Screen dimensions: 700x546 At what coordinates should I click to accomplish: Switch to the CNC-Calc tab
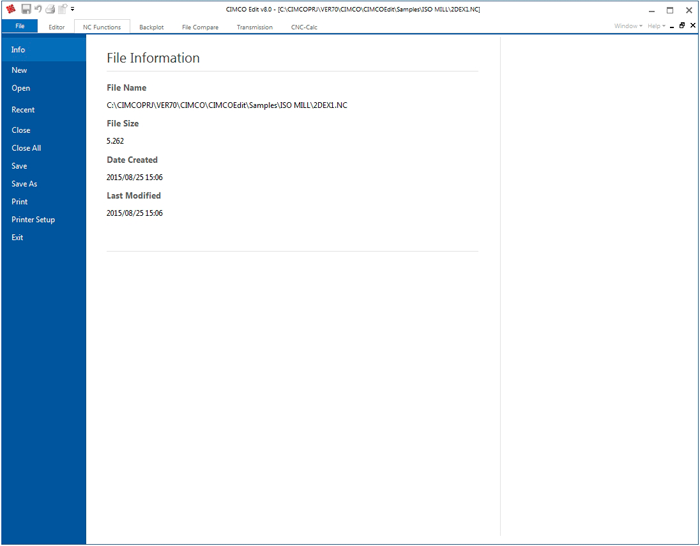304,27
